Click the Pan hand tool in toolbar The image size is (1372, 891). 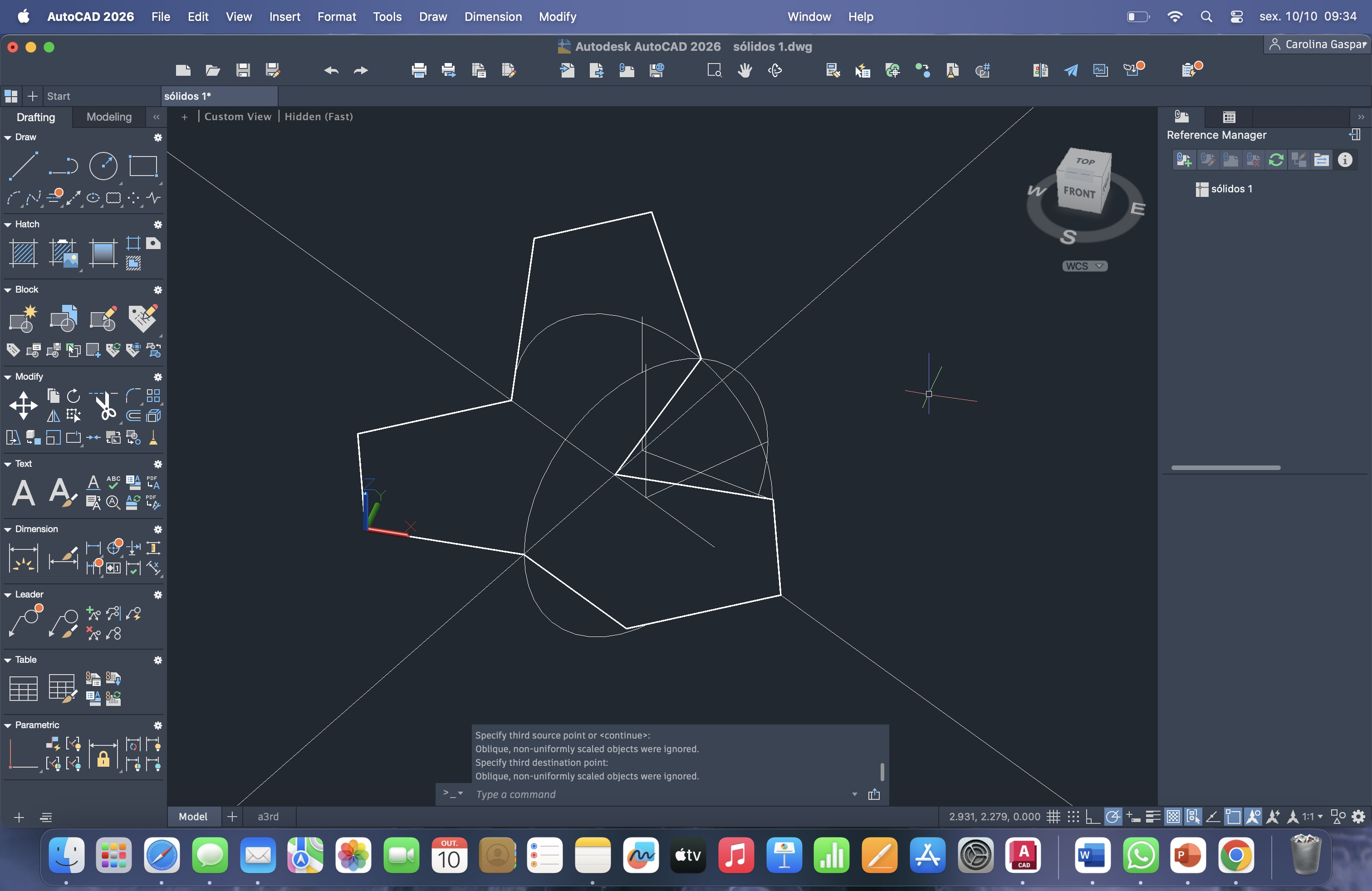[x=745, y=70]
